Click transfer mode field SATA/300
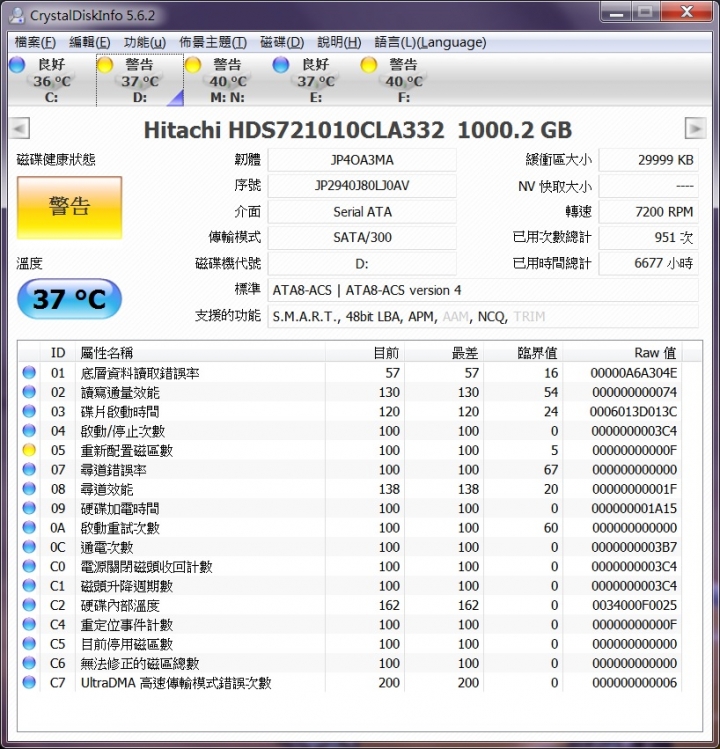Screen dimensions: 720x749 point(362,237)
